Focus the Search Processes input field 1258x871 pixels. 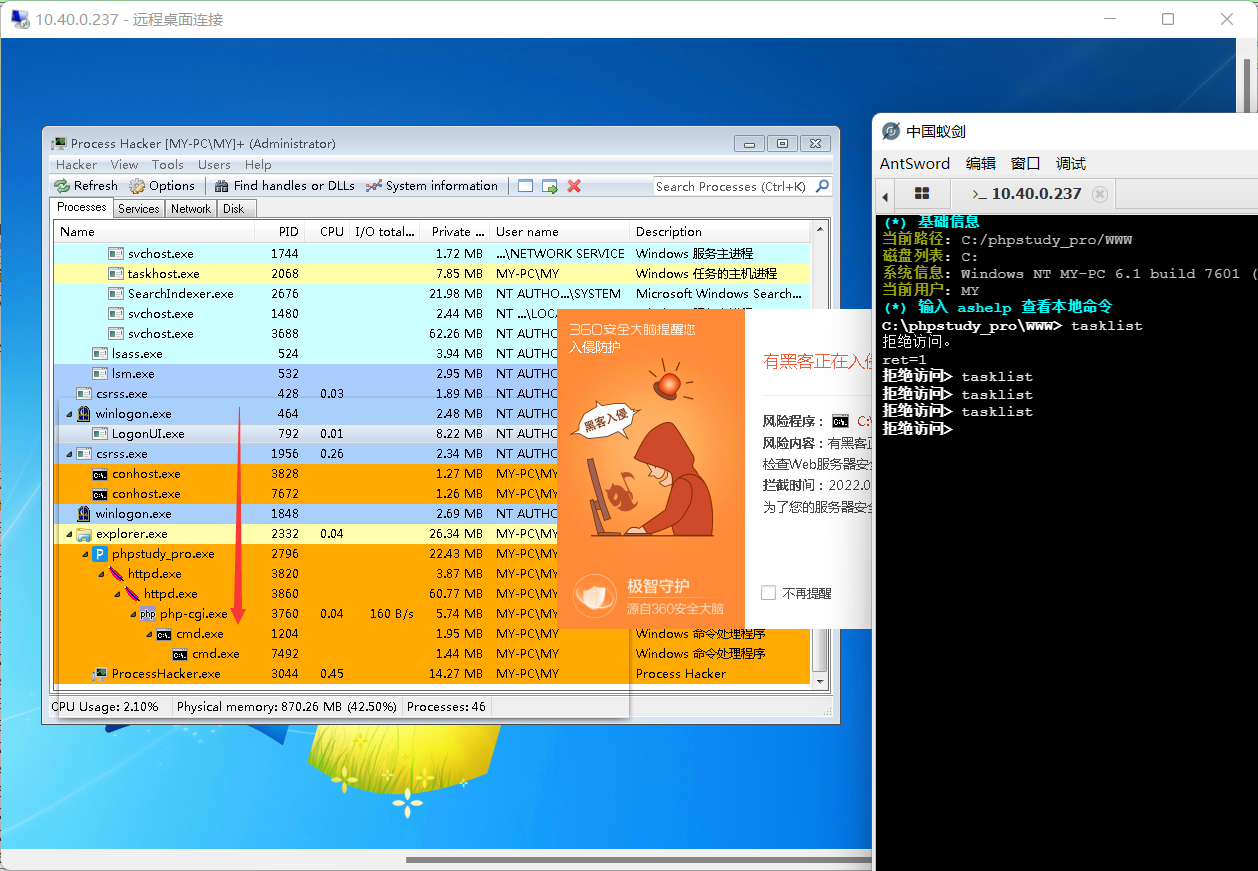click(733, 186)
